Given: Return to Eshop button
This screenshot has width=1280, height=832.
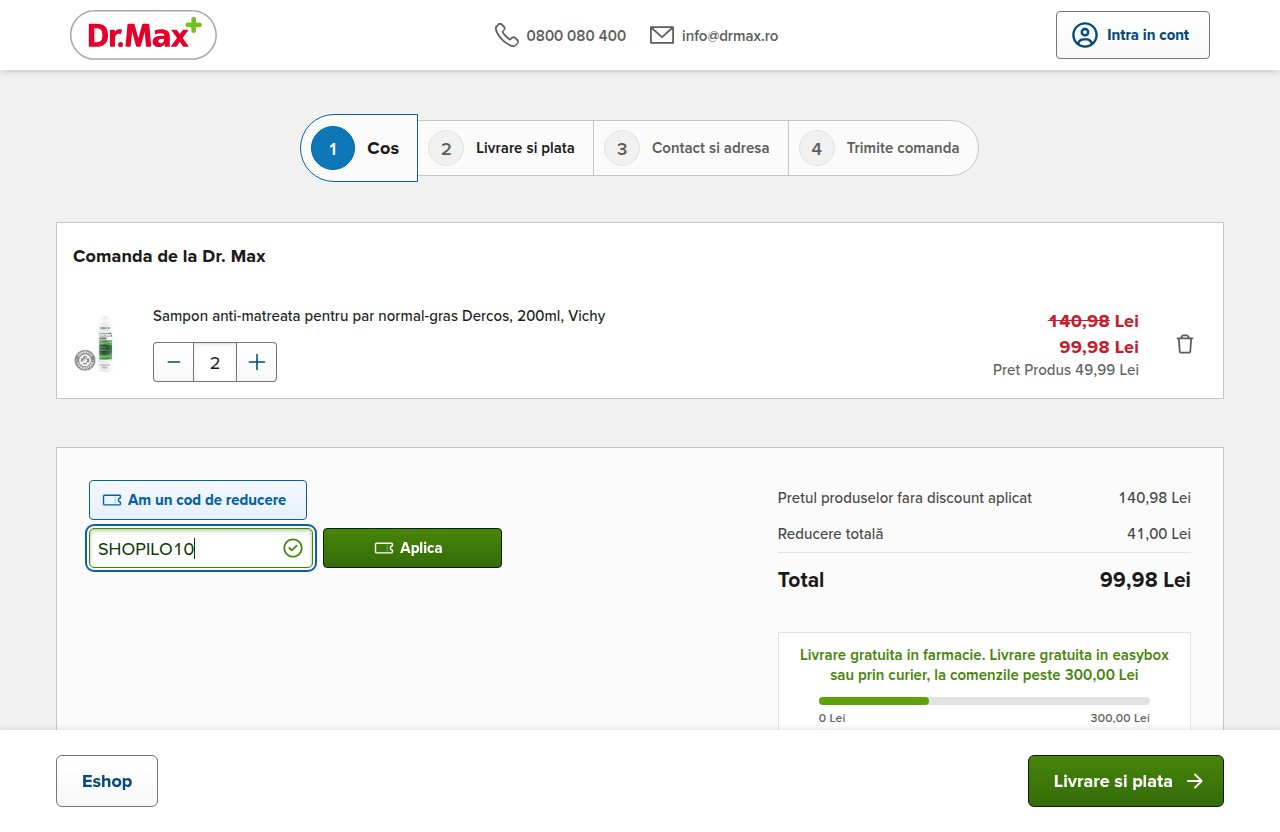Looking at the screenshot, I should pos(107,781).
